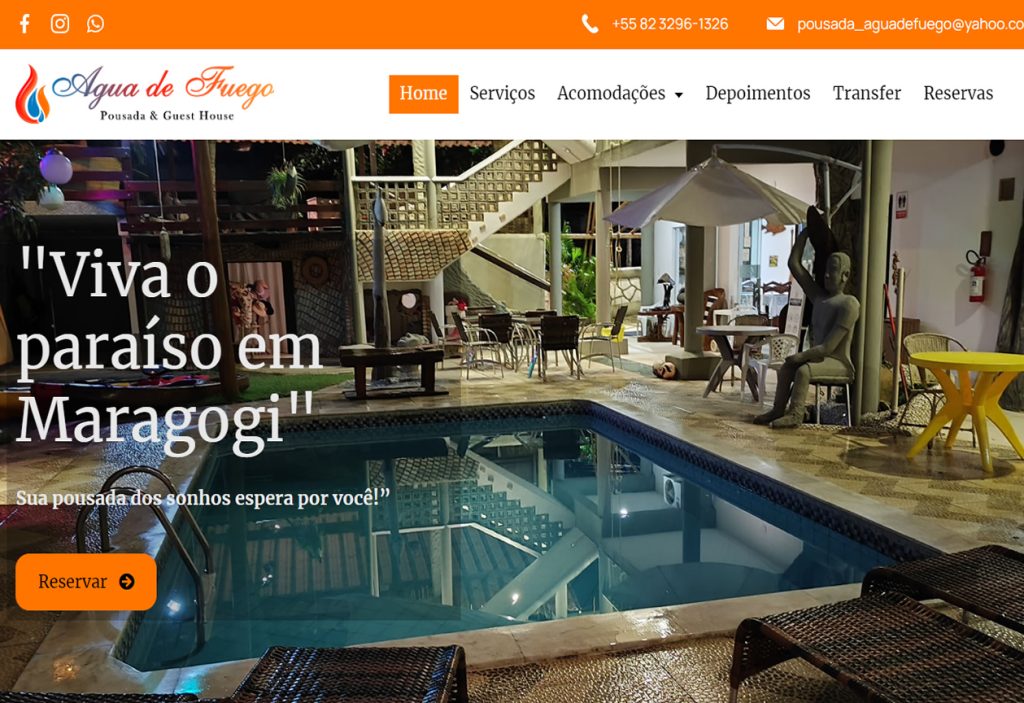The height and width of the screenshot is (703, 1024).
Task: Click the email envelope icon
Action: point(775,24)
